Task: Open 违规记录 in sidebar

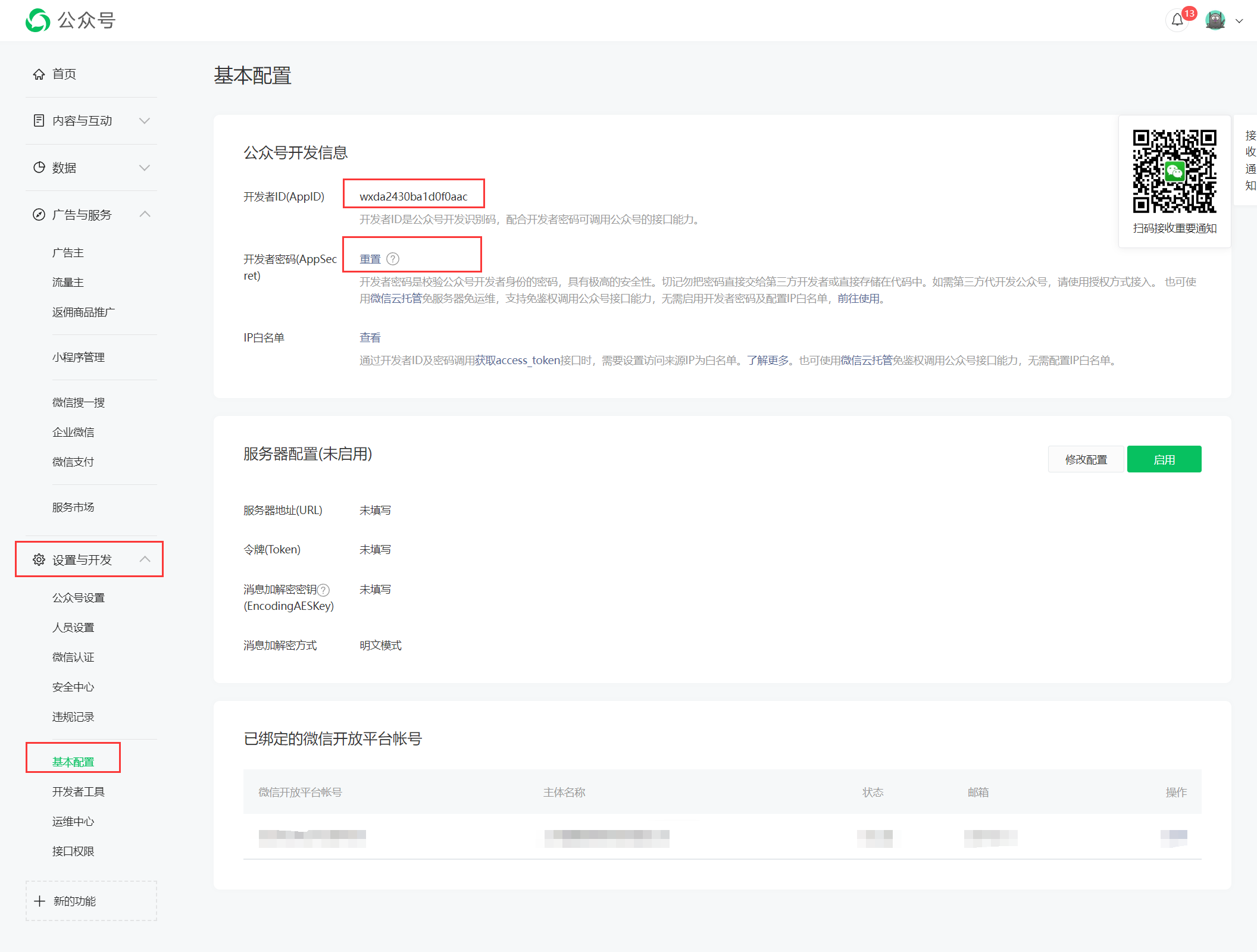Action: [x=73, y=717]
